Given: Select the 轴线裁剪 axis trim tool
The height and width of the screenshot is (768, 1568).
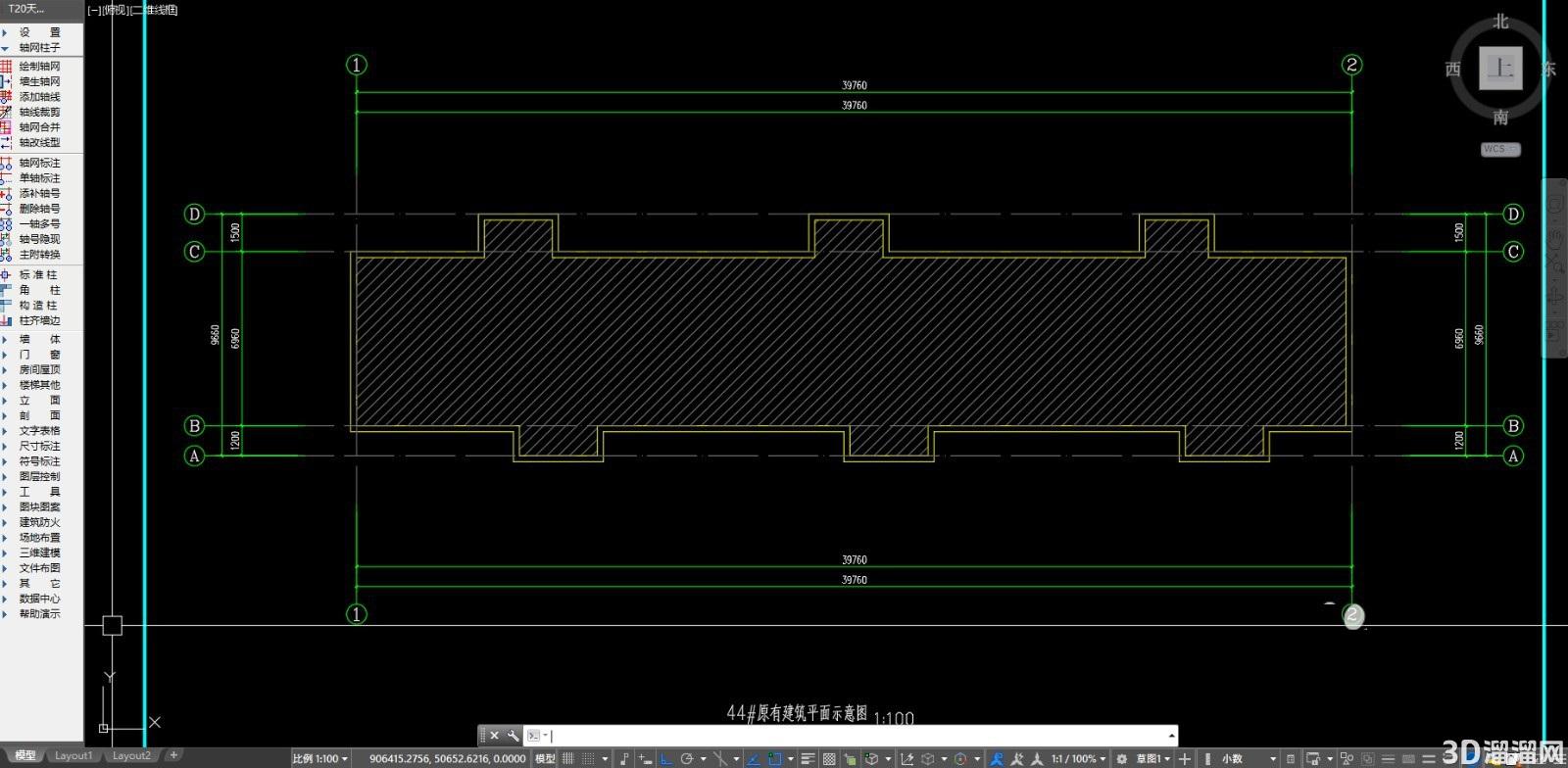Looking at the screenshot, I should 39,112.
